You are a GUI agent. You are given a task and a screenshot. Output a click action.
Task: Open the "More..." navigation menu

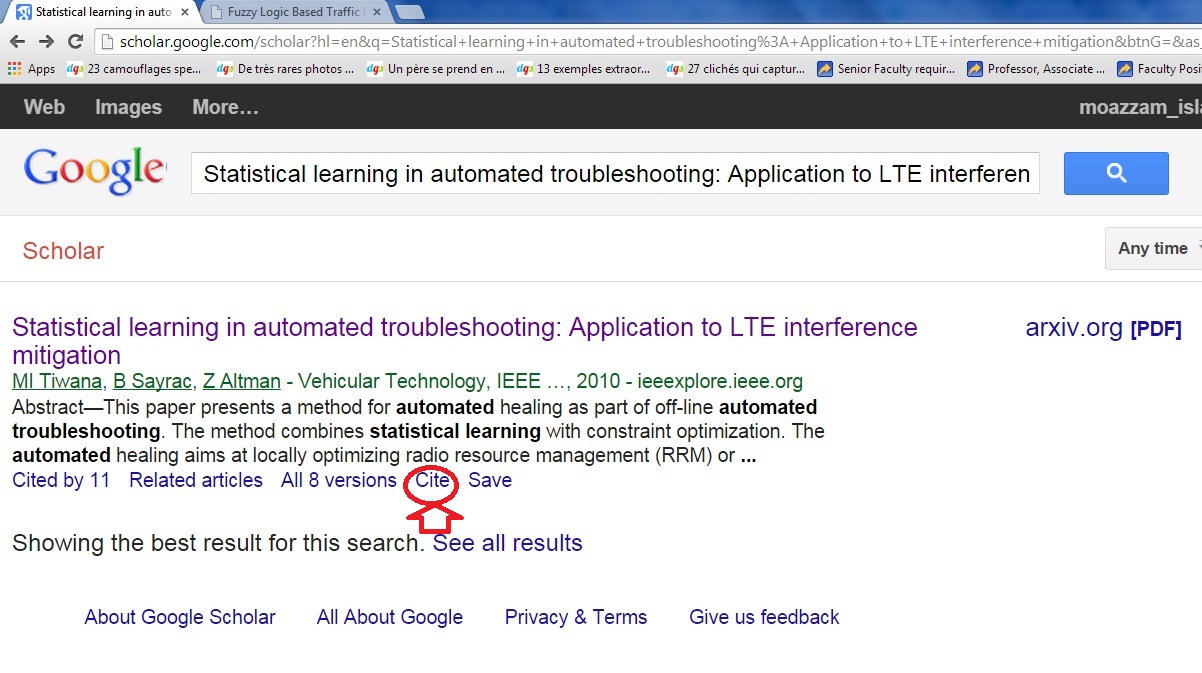pos(224,107)
